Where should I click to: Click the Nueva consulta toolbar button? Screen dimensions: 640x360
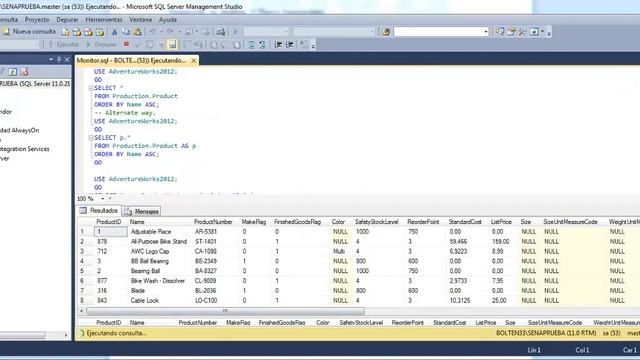pyautogui.click(x=29, y=31)
